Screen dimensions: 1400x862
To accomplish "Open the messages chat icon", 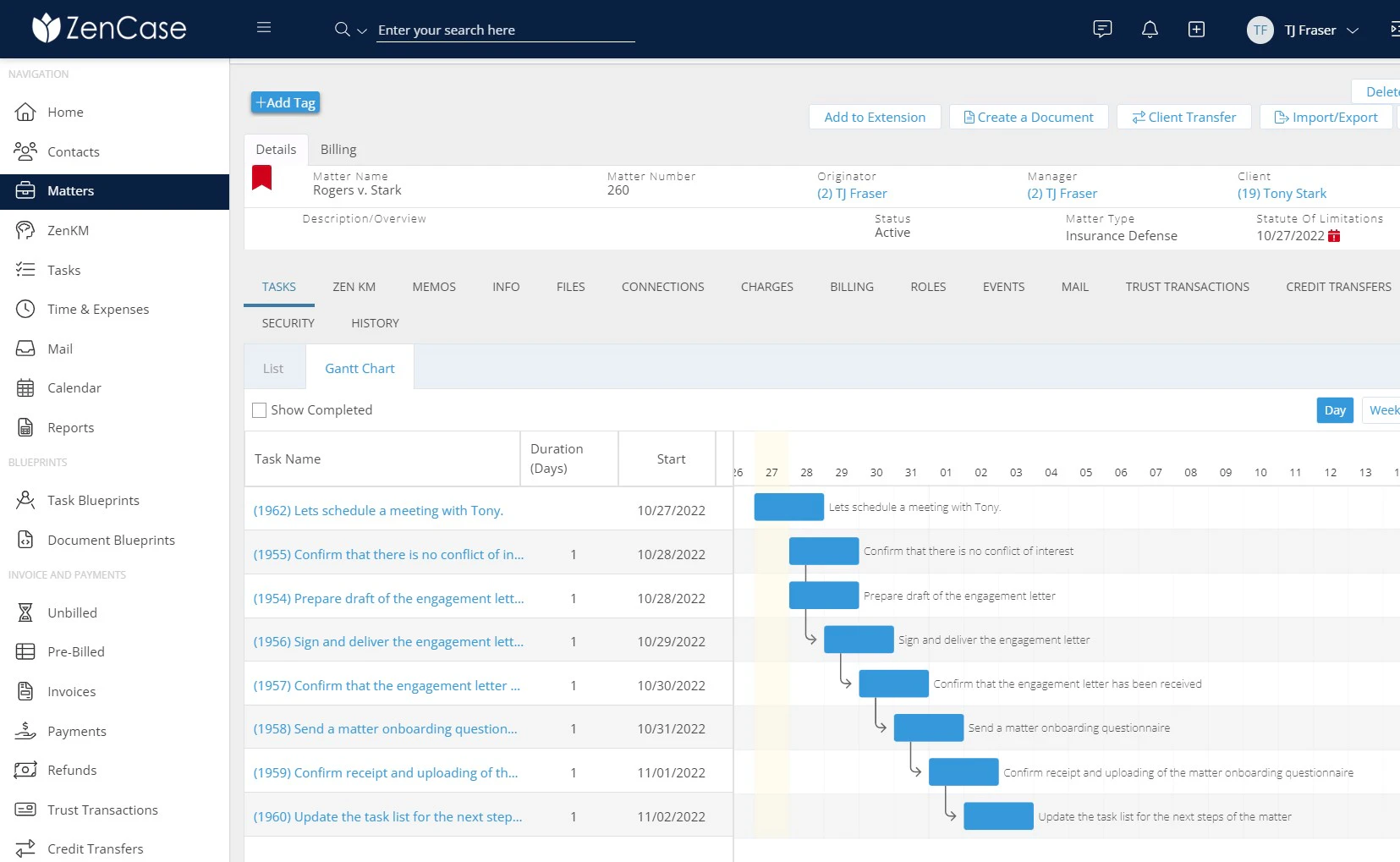I will point(1102,29).
